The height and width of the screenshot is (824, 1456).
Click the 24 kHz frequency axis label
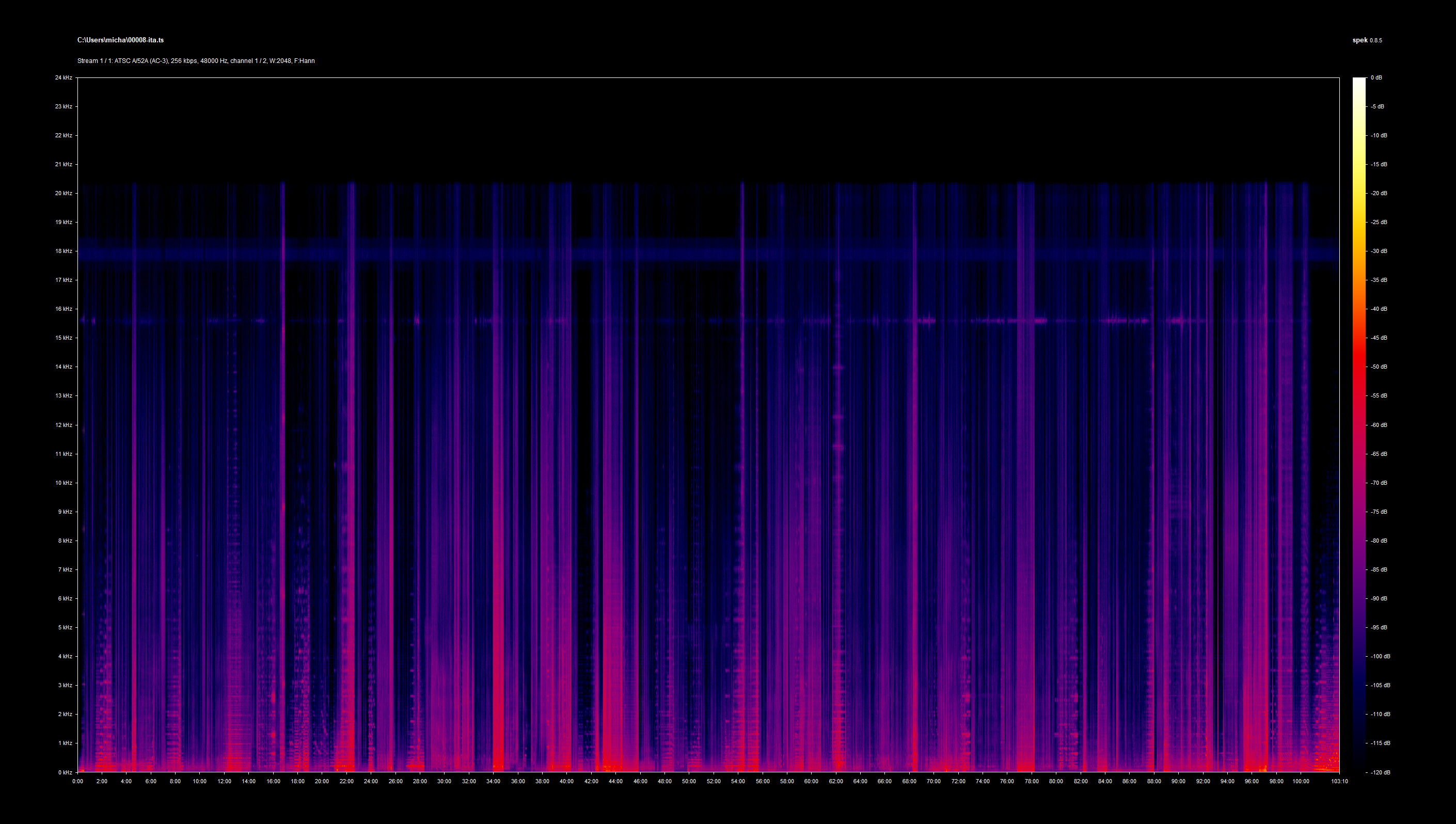(64, 77)
